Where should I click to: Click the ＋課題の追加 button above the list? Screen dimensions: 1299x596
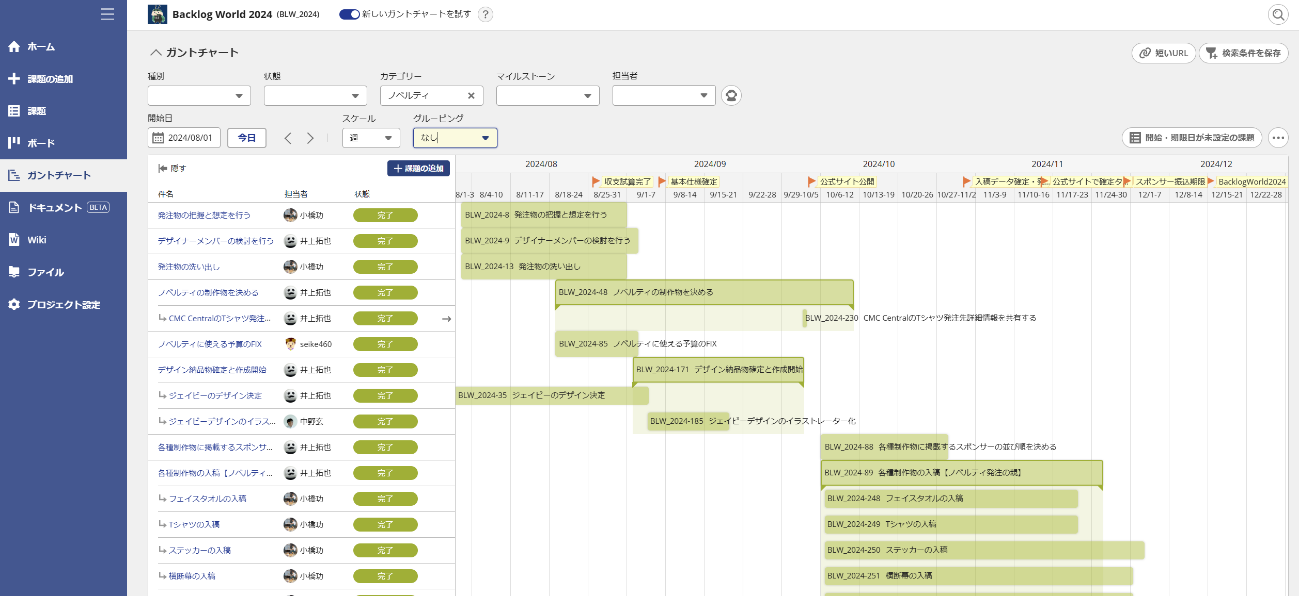pyautogui.click(x=418, y=169)
